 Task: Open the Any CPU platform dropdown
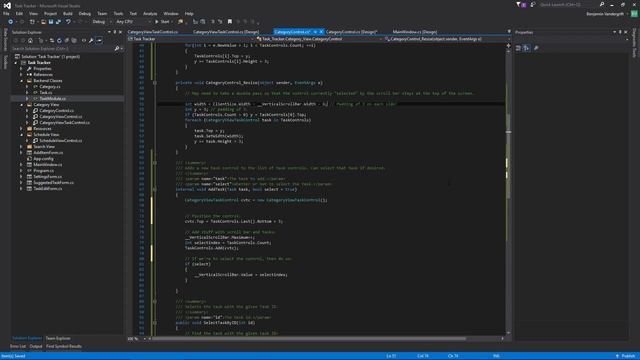133,22
